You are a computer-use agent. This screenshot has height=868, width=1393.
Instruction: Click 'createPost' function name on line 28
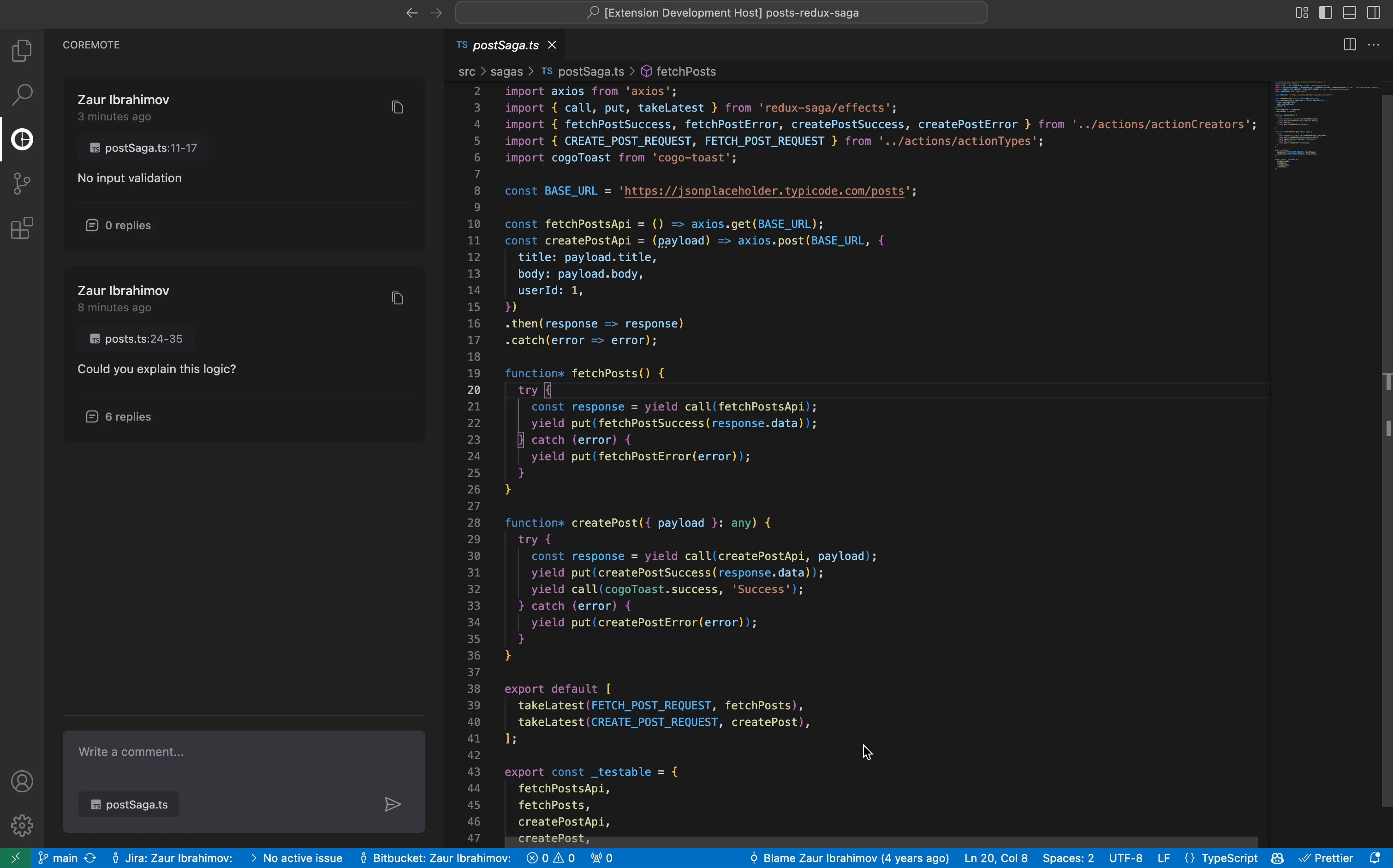click(604, 523)
